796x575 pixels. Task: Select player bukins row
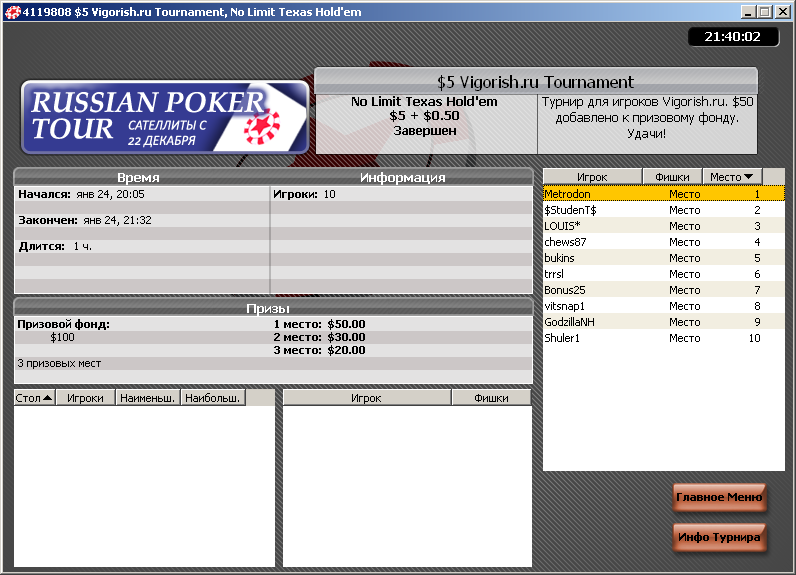tap(664, 258)
